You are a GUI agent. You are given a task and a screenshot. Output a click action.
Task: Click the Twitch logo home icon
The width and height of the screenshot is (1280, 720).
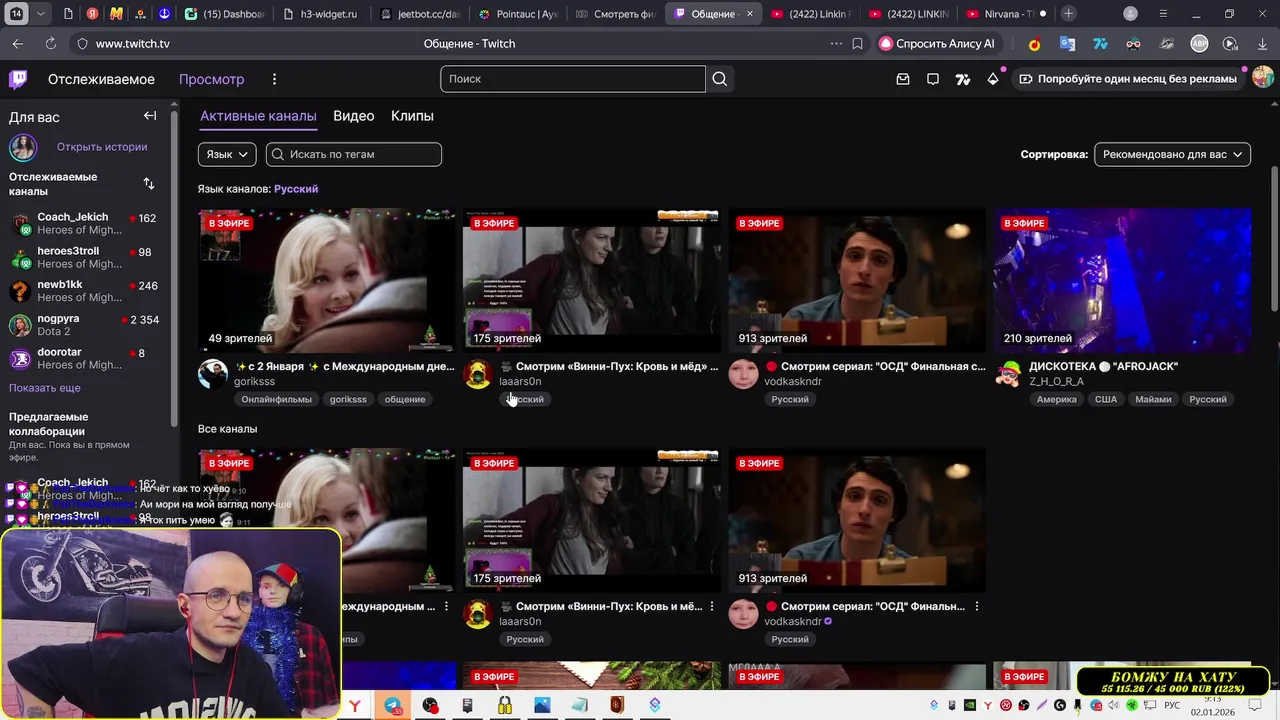point(18,79)
